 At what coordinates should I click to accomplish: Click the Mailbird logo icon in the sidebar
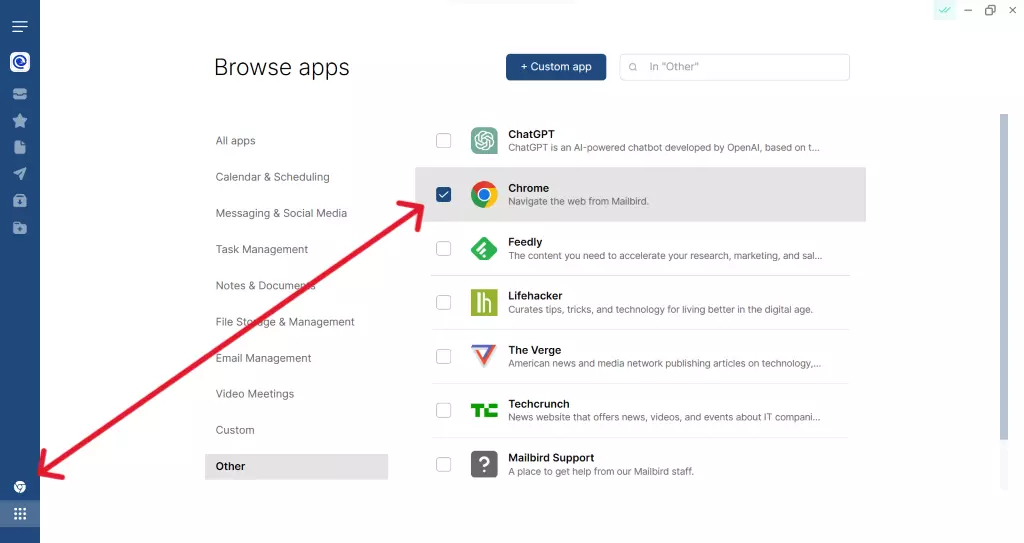tap(19, 62)
